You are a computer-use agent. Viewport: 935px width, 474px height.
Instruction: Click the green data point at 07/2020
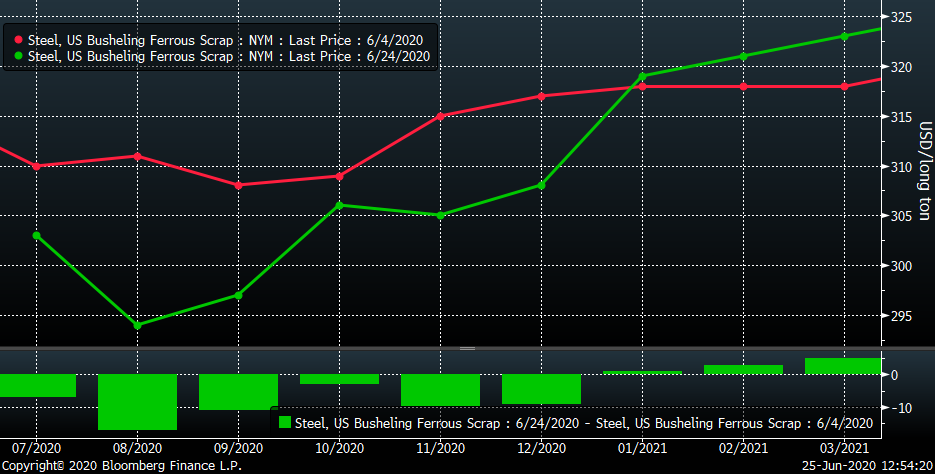pyautogui.click(x=37, y=235)
